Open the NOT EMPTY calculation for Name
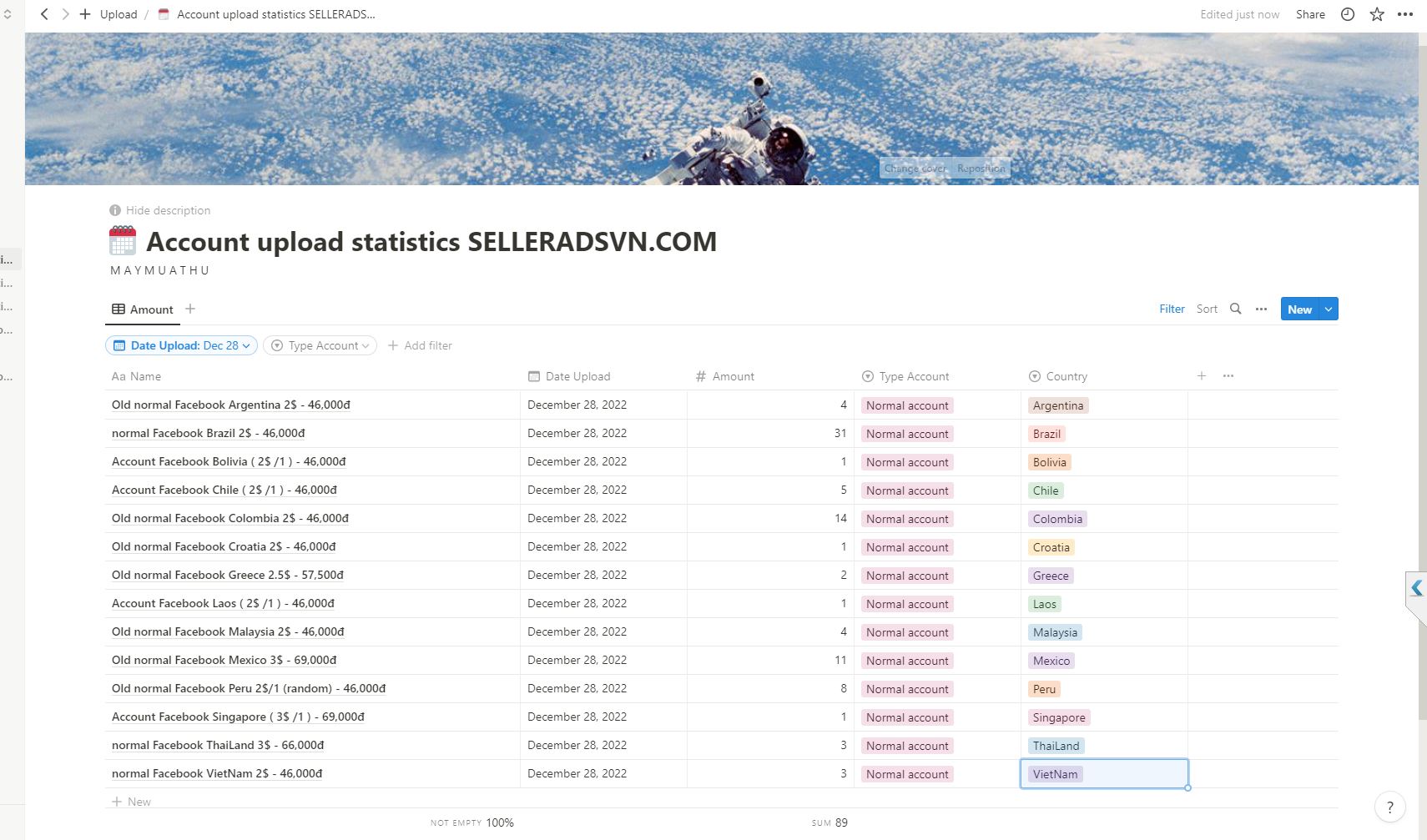This screenshot has height=840, width=1427. click(x=472, y=822)
